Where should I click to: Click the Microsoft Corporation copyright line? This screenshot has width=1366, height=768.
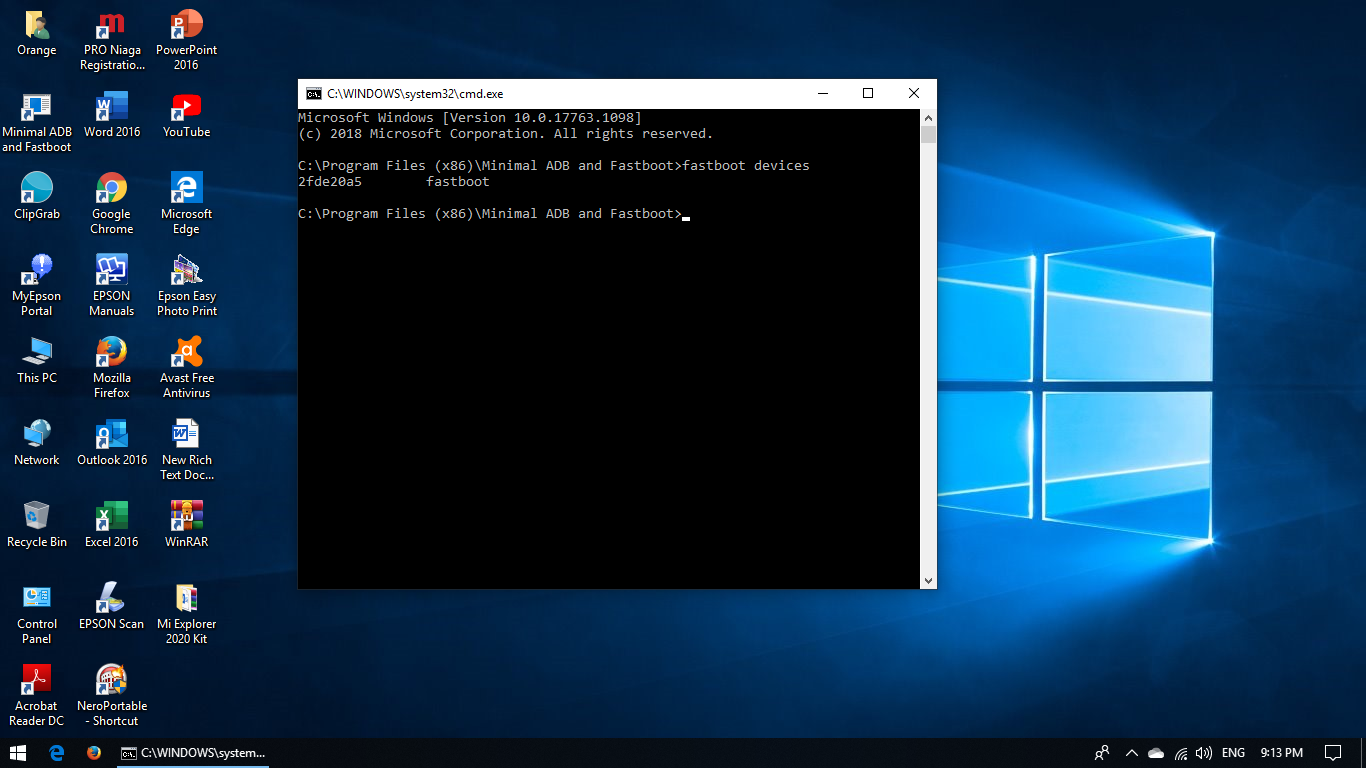506,134
